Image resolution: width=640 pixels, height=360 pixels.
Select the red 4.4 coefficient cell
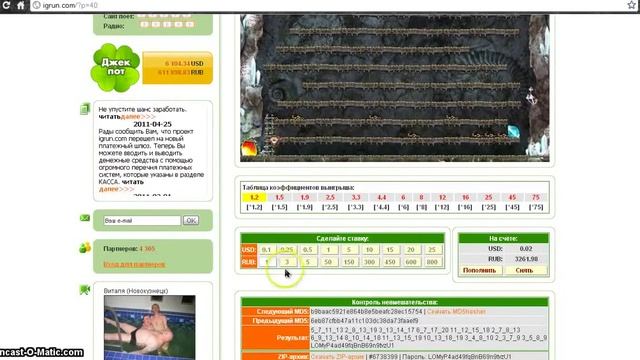[381, 197]
